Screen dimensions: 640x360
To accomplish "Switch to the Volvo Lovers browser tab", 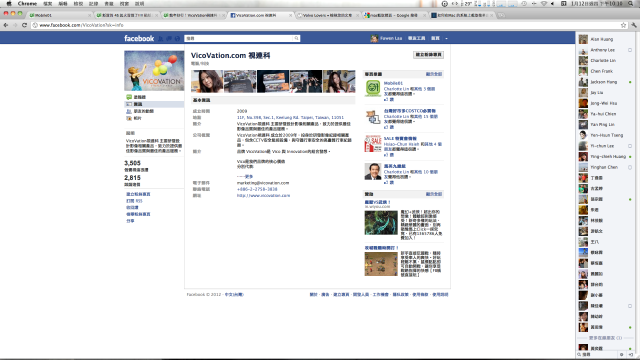I will point(327,15).
